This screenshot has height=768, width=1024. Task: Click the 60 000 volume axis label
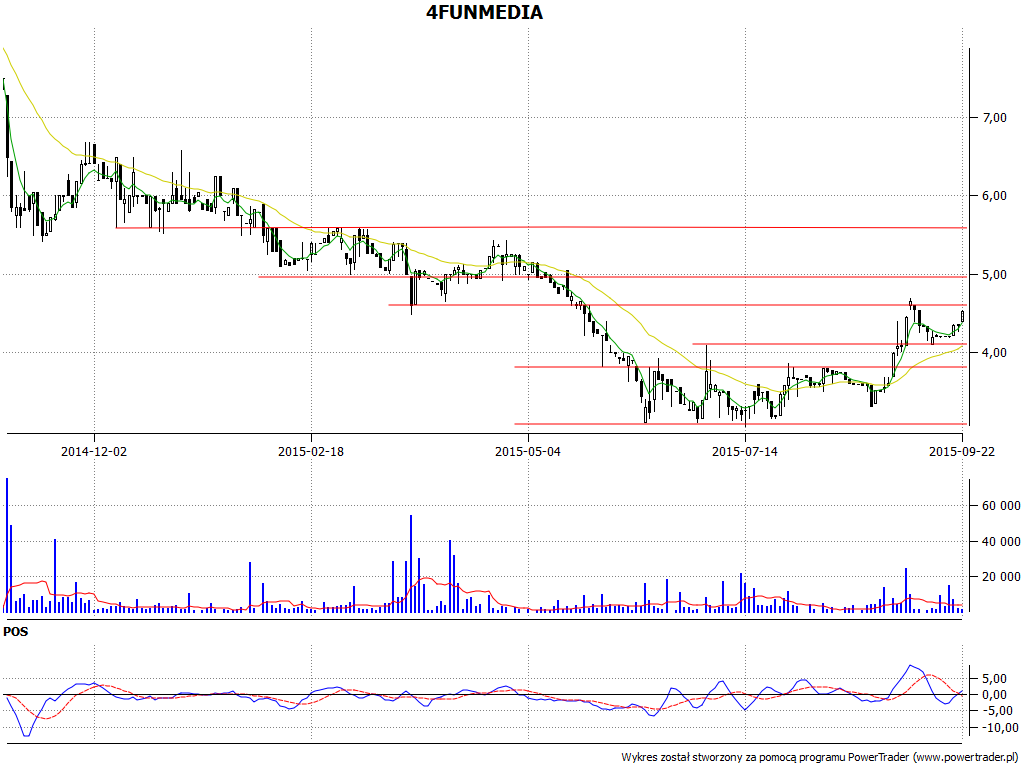tap(1001, 505)
